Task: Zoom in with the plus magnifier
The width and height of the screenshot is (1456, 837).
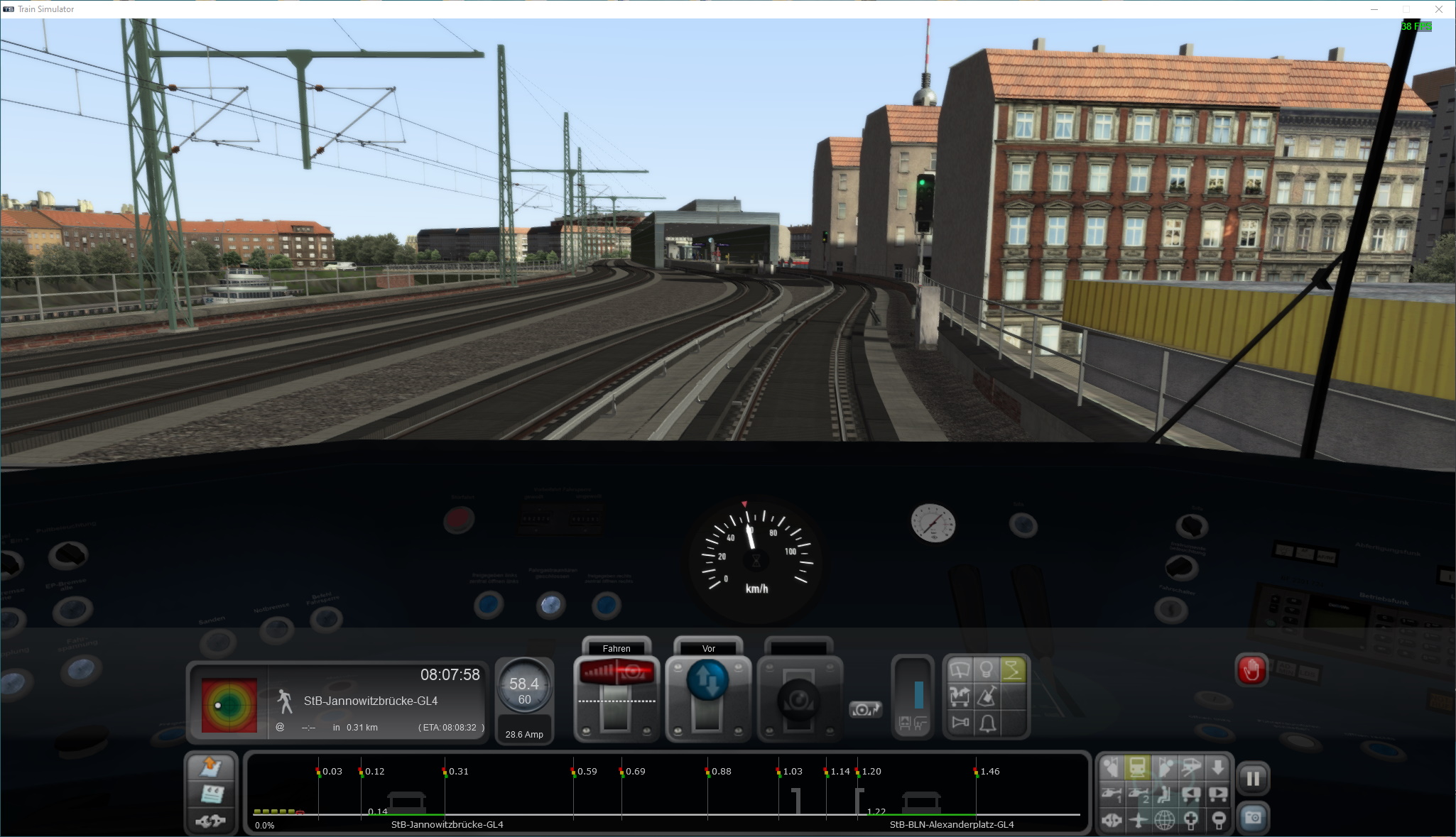Action: tap(1191, 821)
